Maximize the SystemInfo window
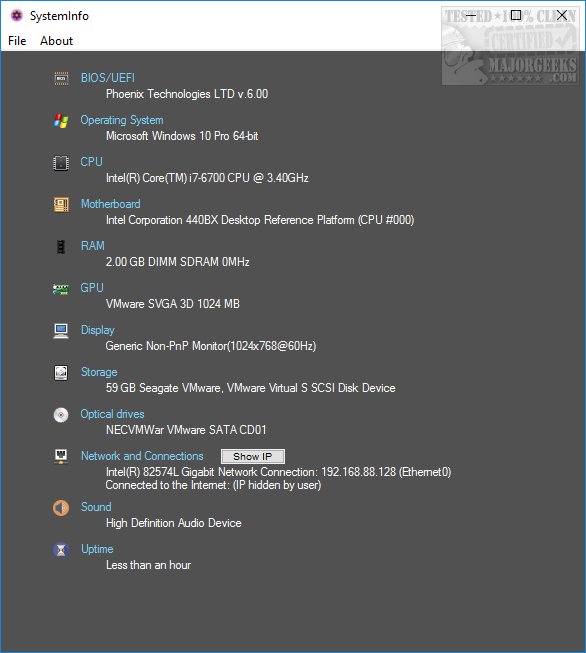The width and height of the screenshot is (586, 653). [516, 16]
